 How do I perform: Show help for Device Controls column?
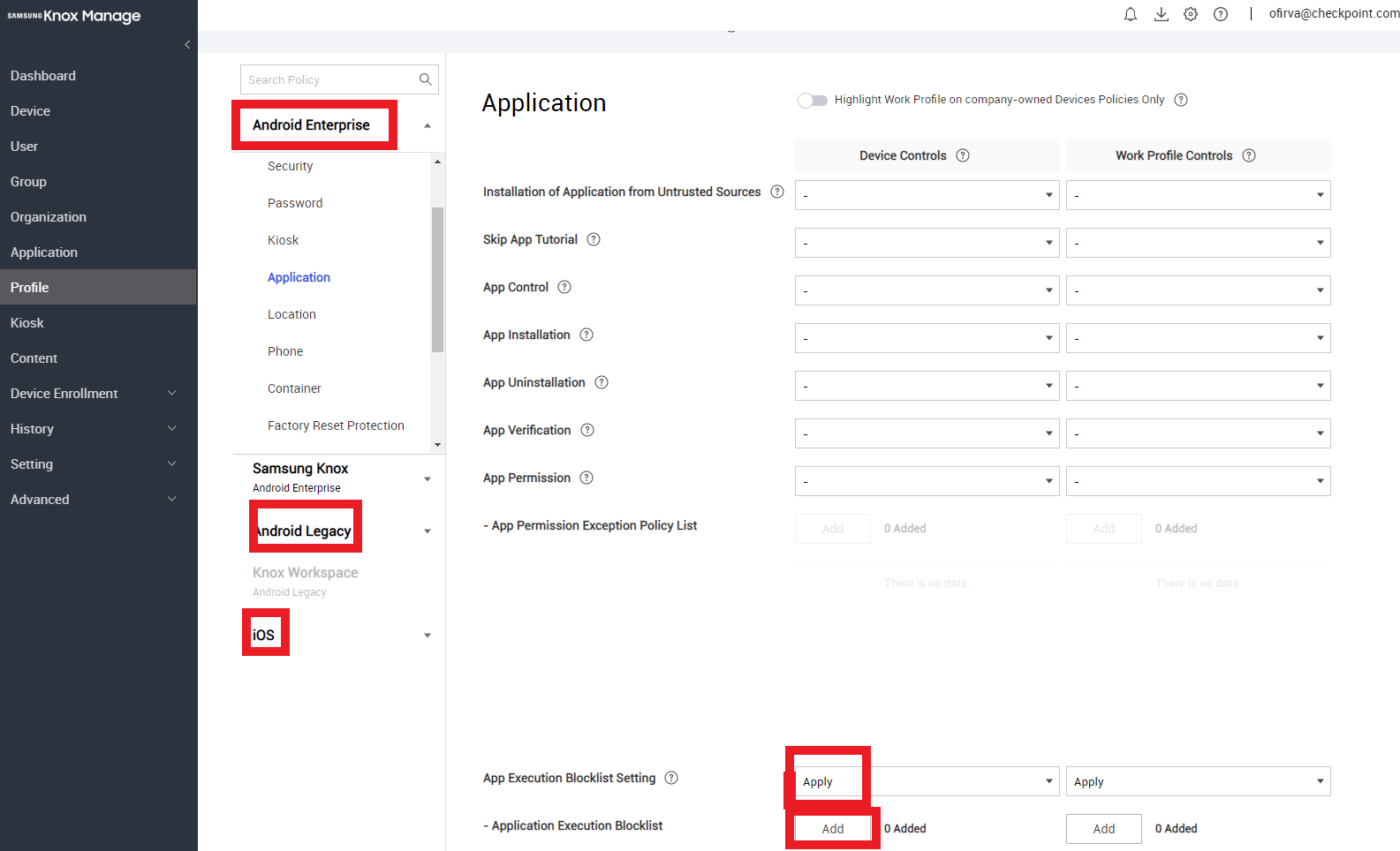click(x=963, y=155)
